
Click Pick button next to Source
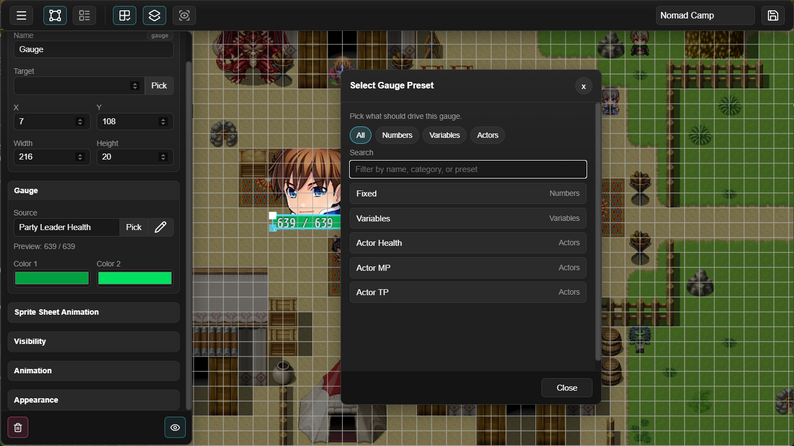(134, 227)
